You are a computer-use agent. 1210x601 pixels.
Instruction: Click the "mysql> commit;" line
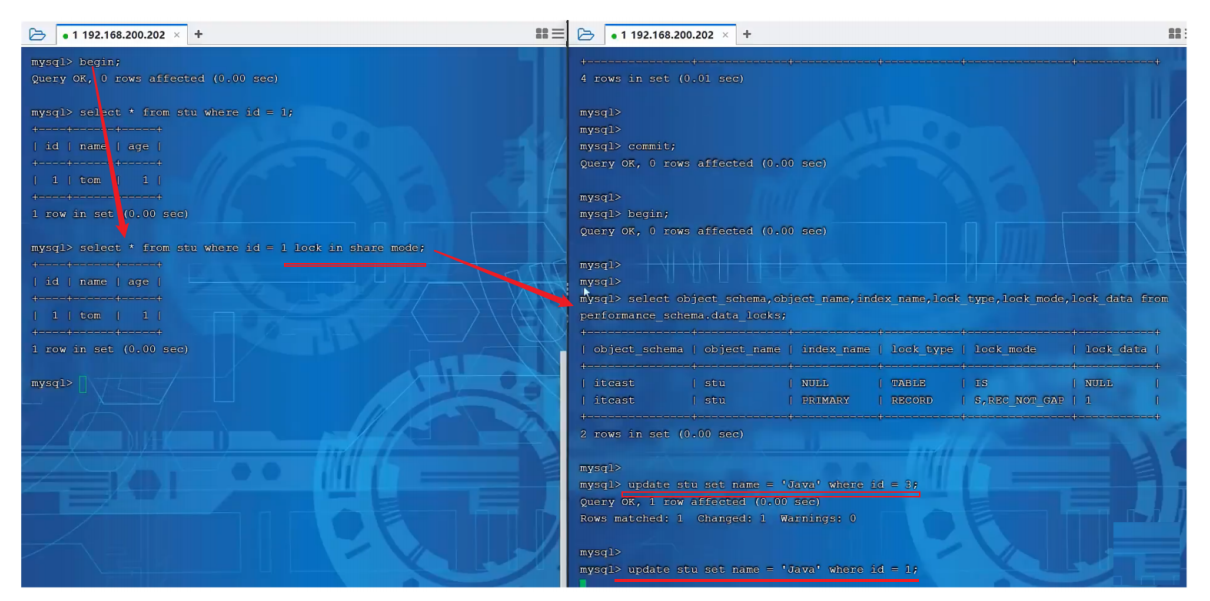pos(628,146)
